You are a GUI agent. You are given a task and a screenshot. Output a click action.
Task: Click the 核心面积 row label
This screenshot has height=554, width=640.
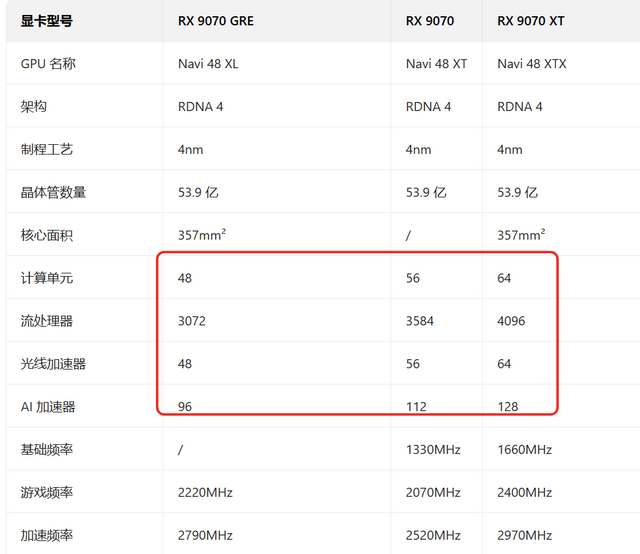pos(47,235)
